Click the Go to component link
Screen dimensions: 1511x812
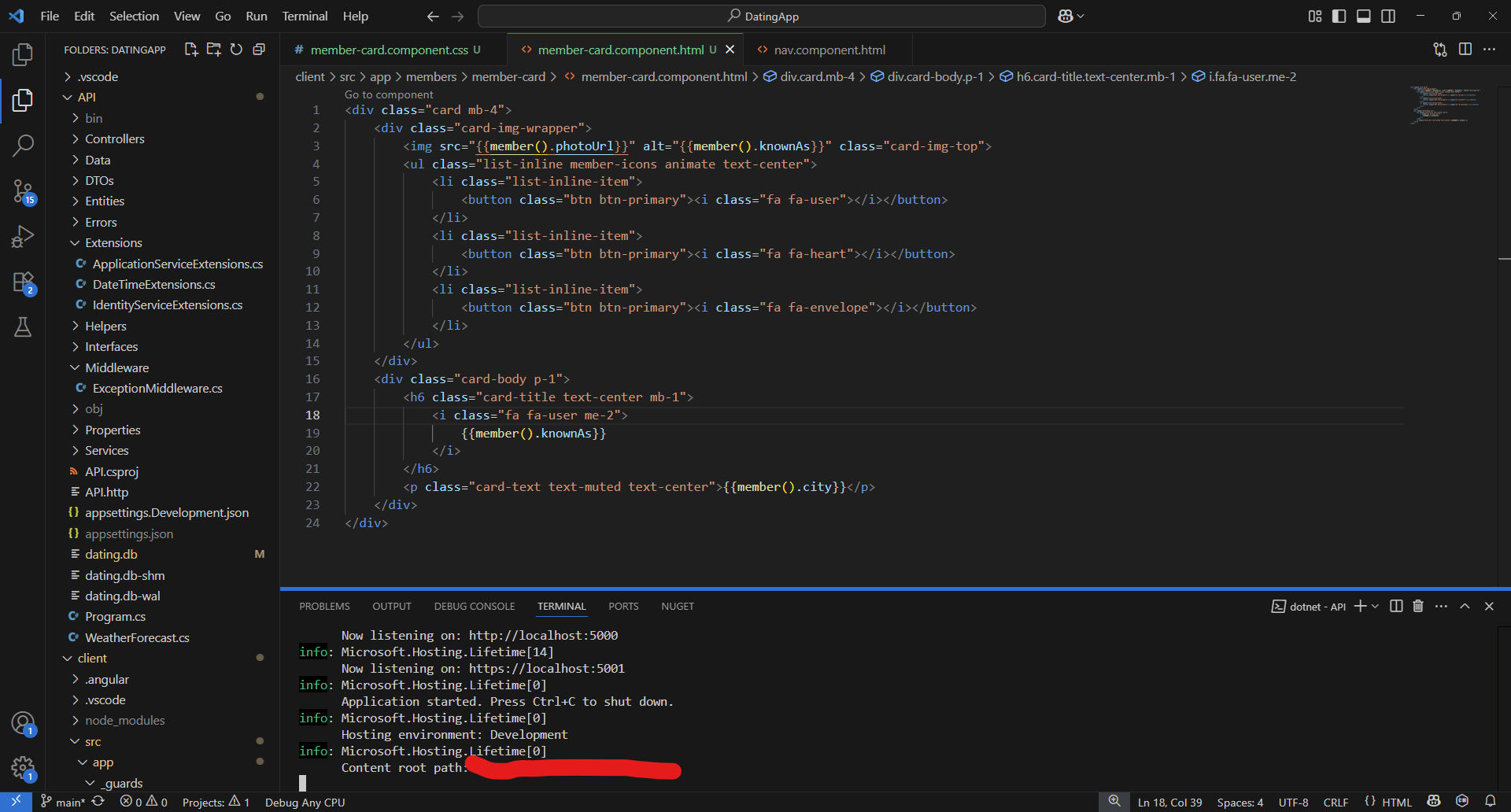point(389,94)
